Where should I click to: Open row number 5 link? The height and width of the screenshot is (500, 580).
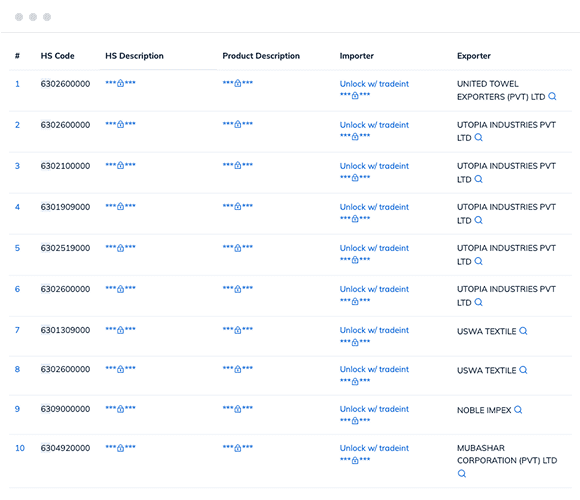pos(17,248)
